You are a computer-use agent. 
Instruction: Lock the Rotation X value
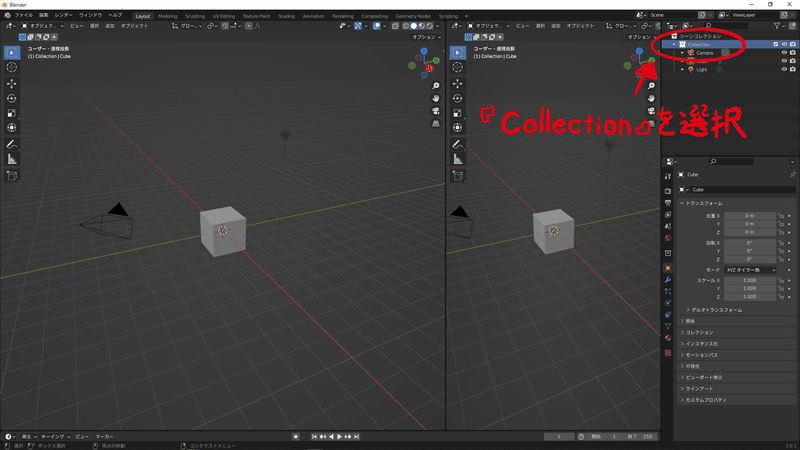click(781, 243)
